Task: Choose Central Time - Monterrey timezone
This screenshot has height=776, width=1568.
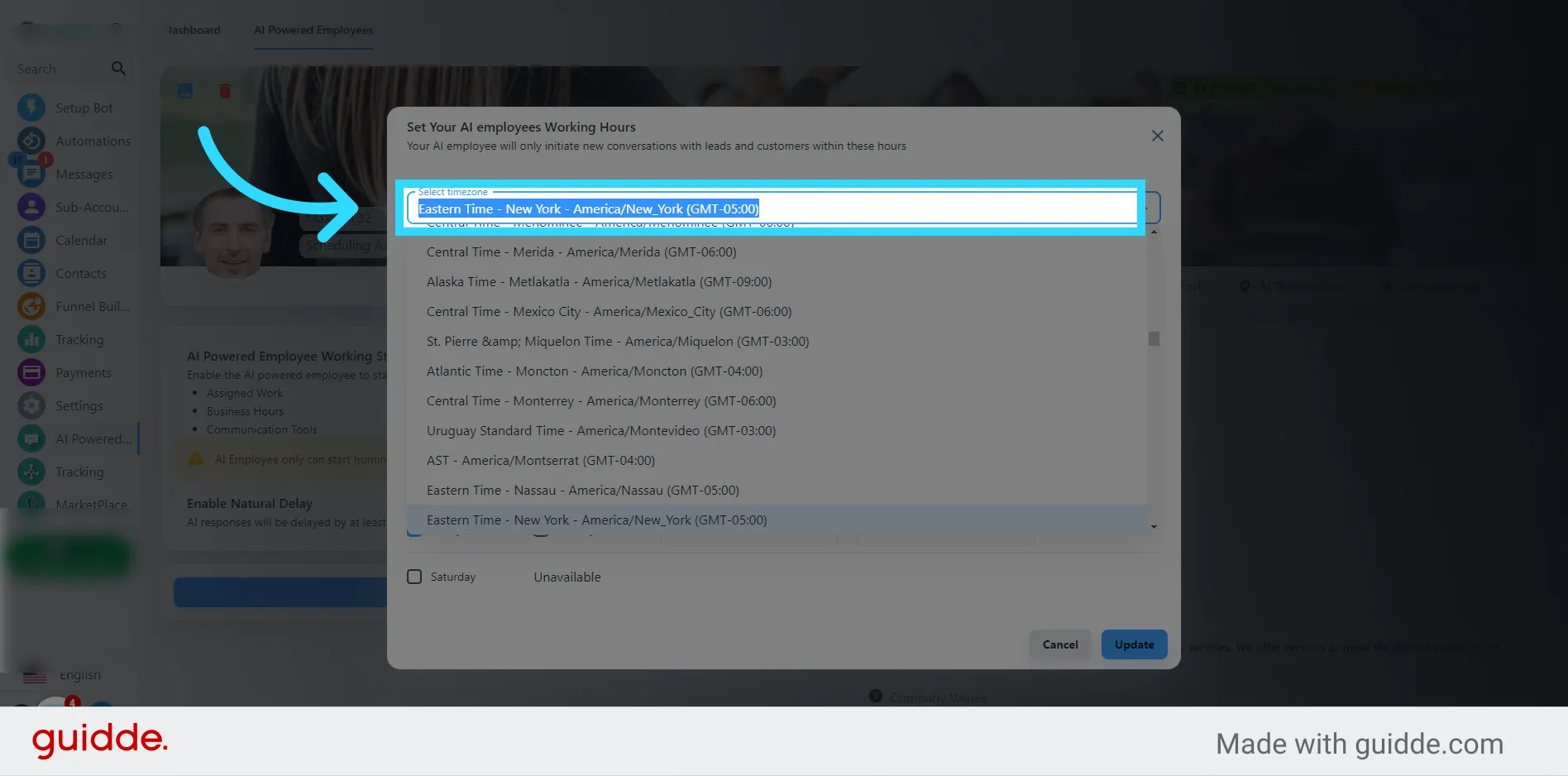Action: pos(777,400)
